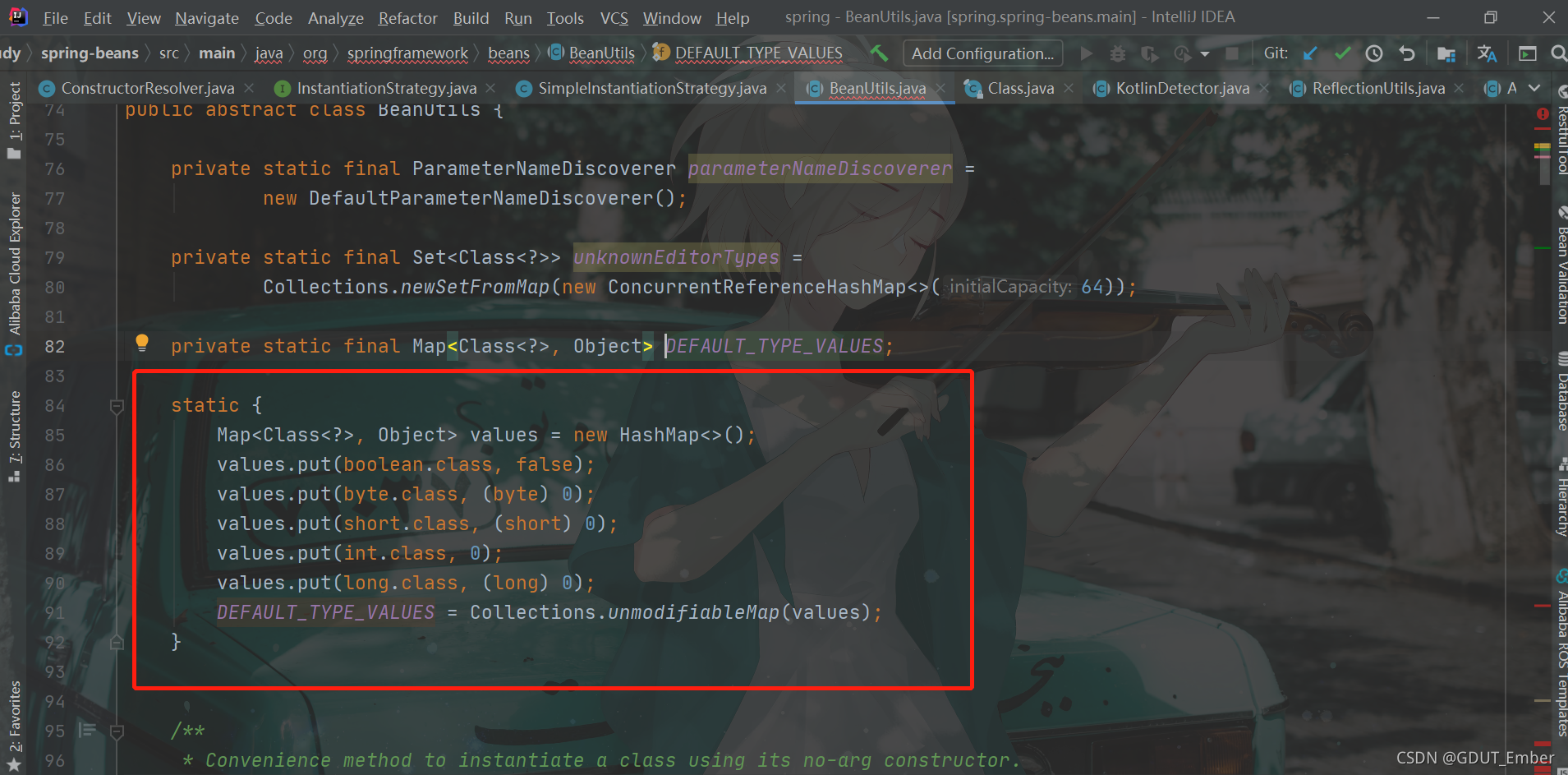The width and height of the screenshot is (1568, 775).
Task: Click Git Commit green checkmark
Action: click(x=1343, y=53)
